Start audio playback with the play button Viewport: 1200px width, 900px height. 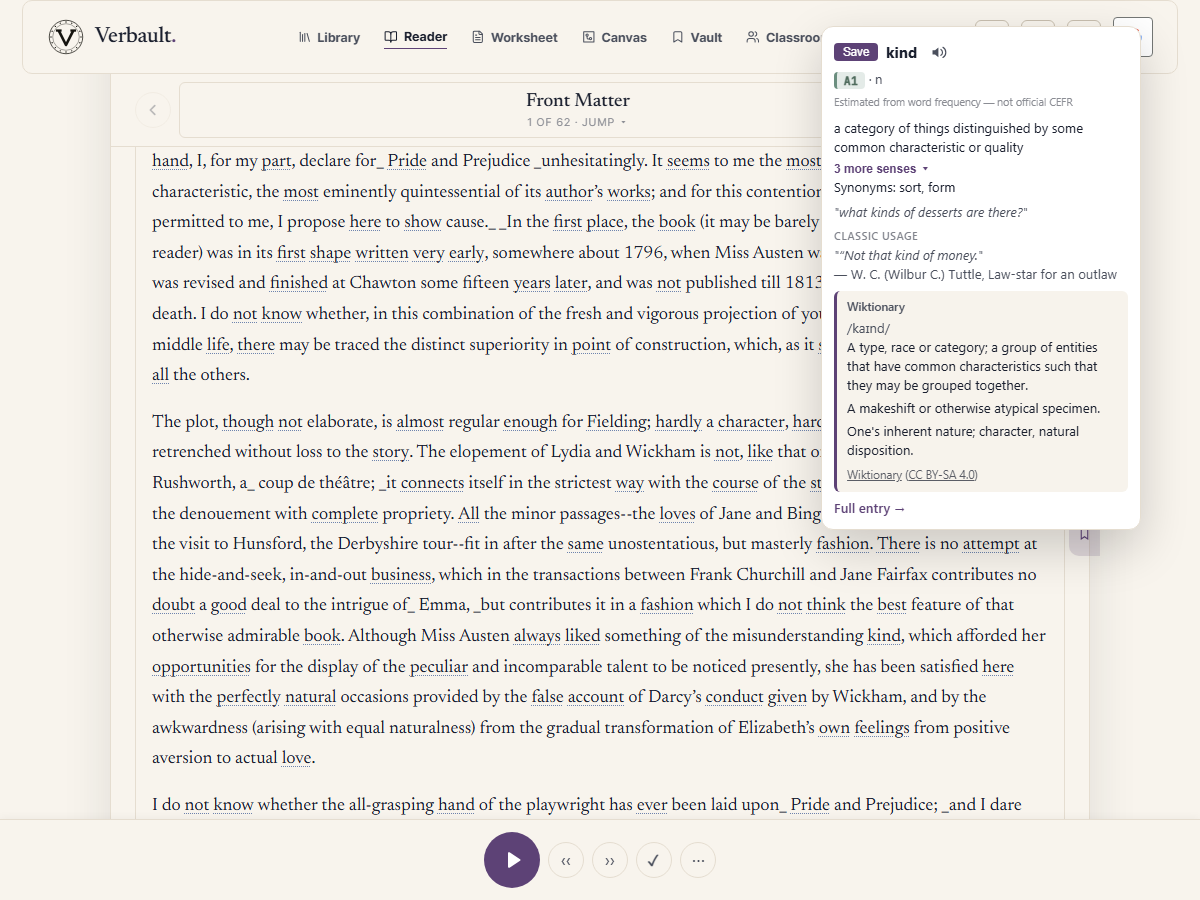coord(512,860)
